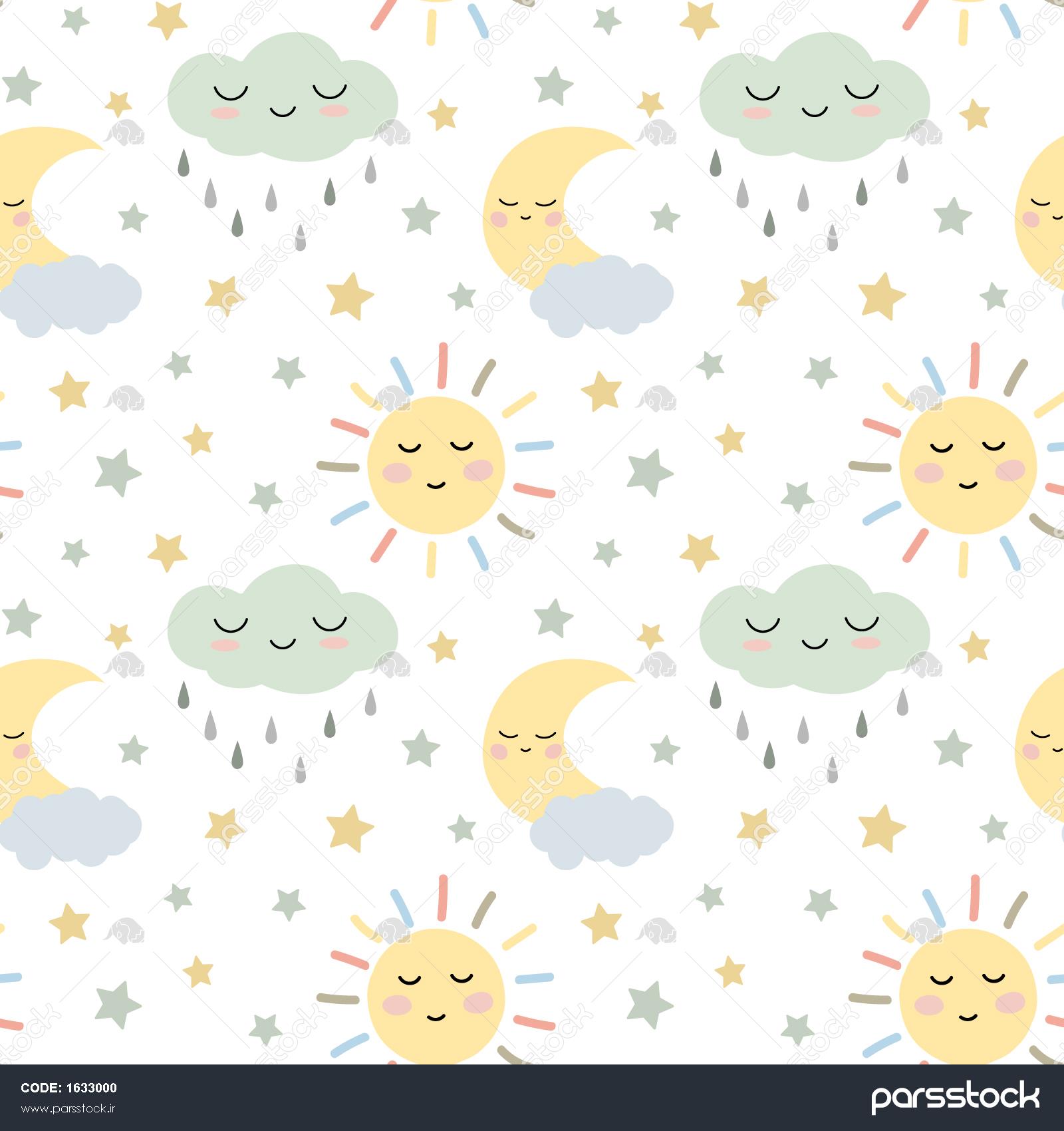Select the top-left sleeping green rain cloud
The image size is (1064, 1131).
point(282,98)
